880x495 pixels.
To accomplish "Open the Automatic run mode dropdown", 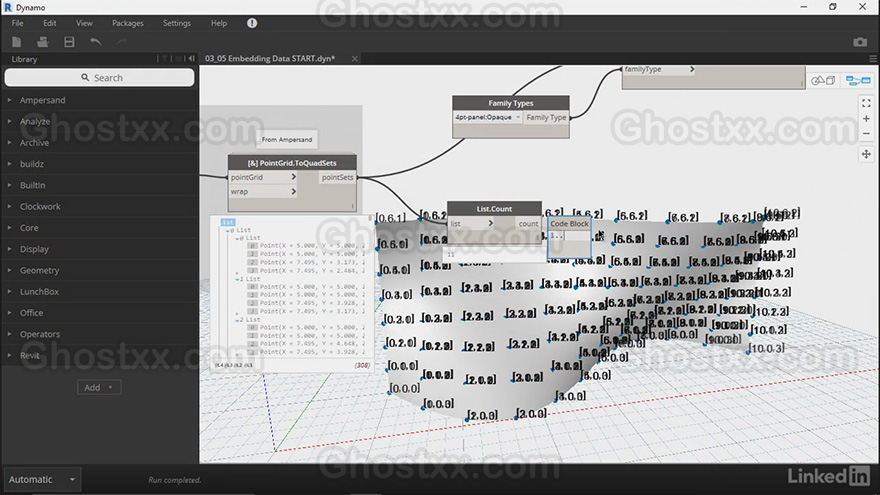I will click(42, 479).
